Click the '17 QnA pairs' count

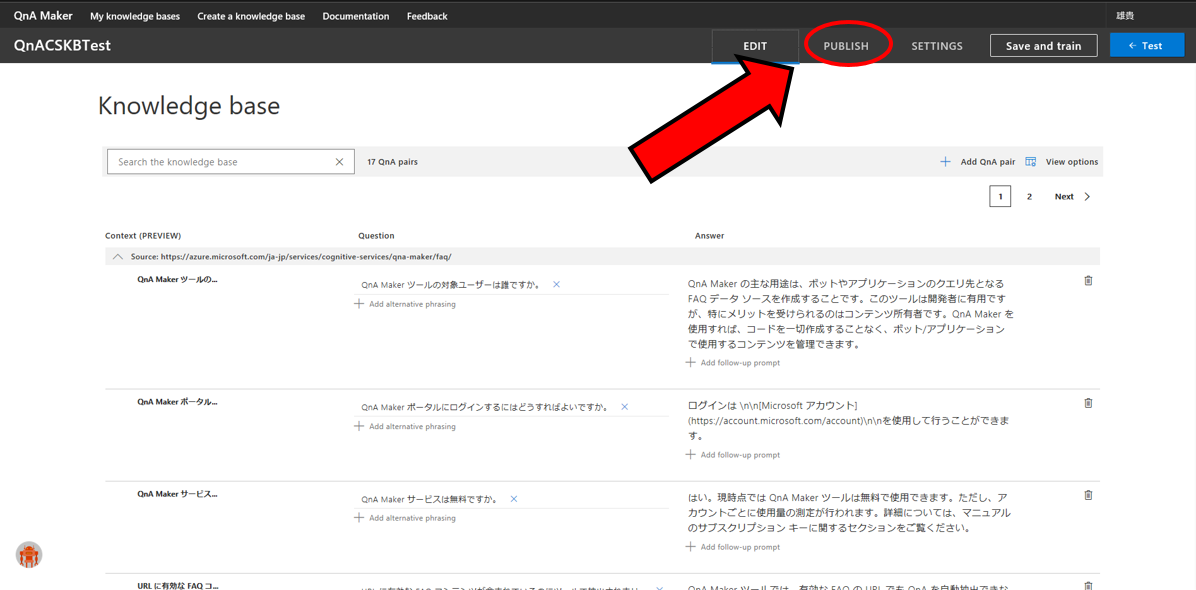(x=392, y=162)
